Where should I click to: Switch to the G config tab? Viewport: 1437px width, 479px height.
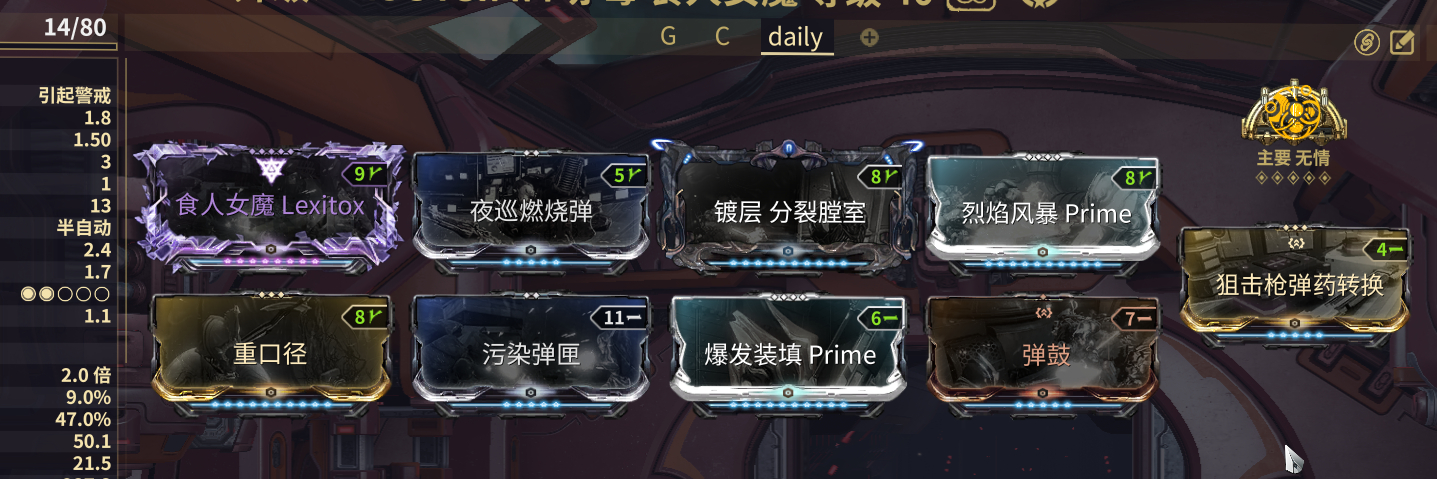pos(668,37)
